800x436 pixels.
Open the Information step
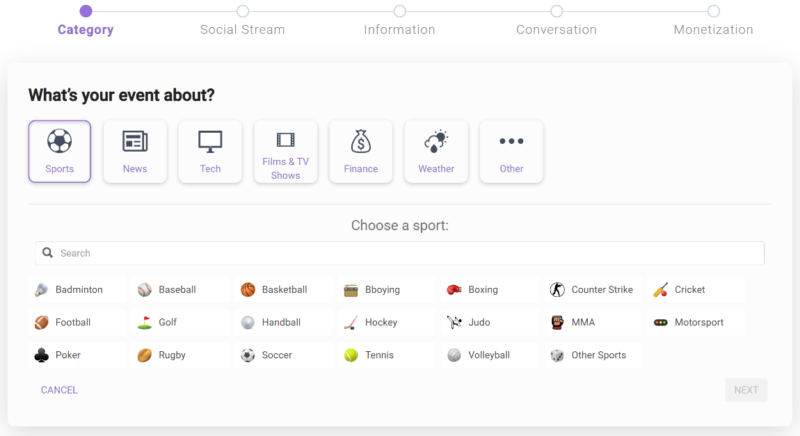coord(399,20)
